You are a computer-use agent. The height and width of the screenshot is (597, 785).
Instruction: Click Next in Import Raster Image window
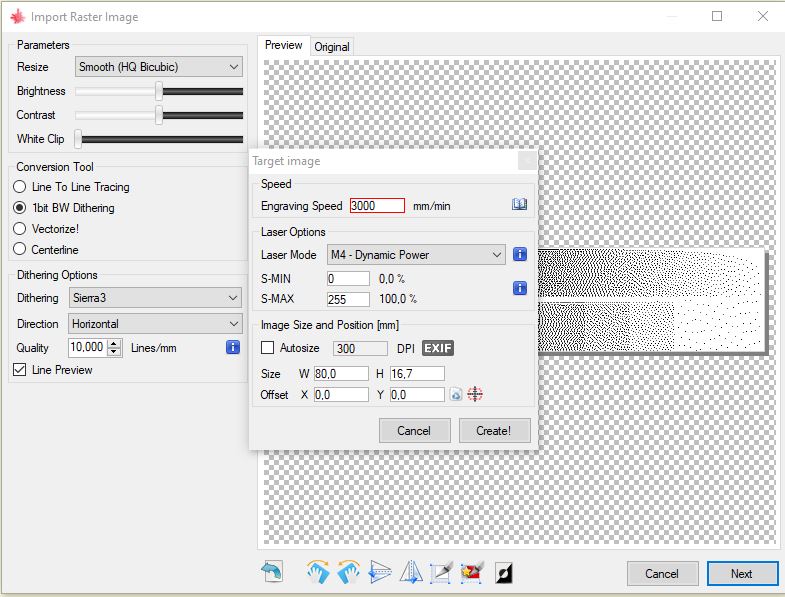click(x=742, y=573)
